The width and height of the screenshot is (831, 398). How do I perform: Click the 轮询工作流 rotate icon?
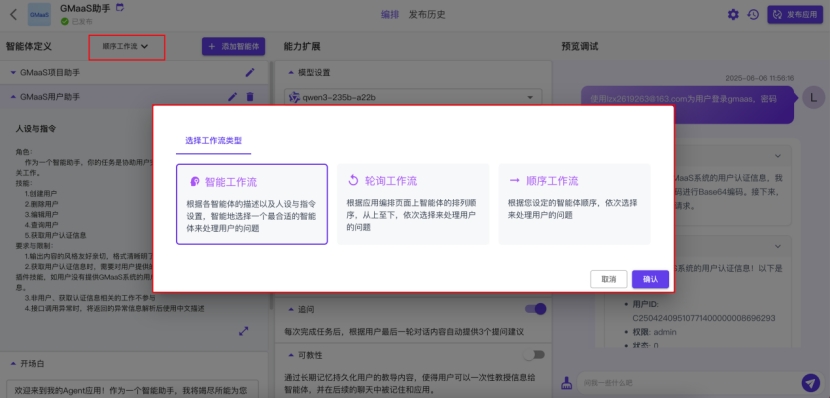(x=353, y=181)
